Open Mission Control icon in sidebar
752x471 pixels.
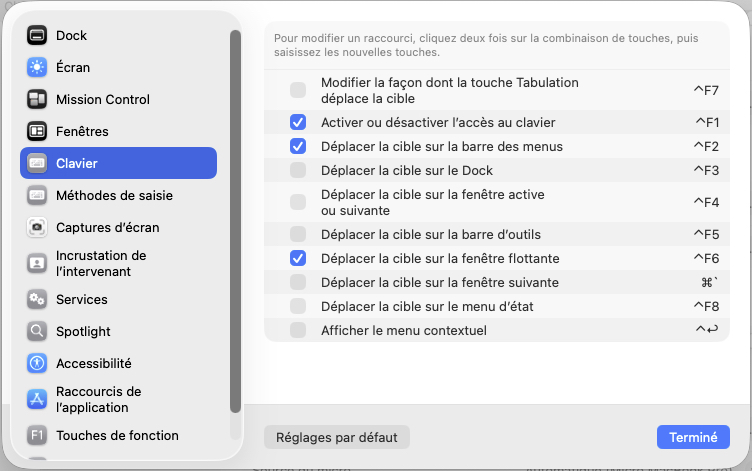tap(37, 100)
